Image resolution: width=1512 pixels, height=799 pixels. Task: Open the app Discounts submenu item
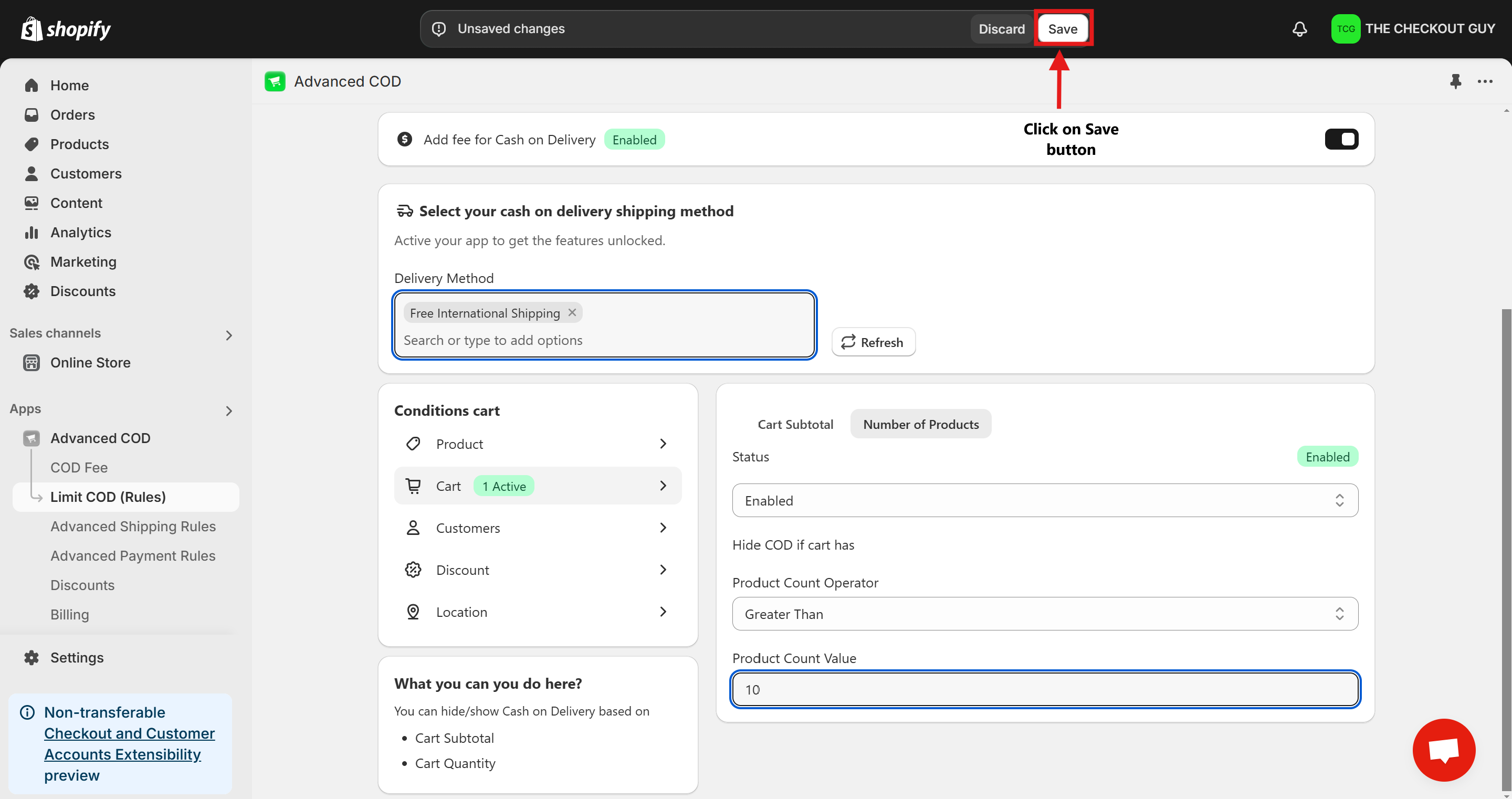[x=82, y=585]
